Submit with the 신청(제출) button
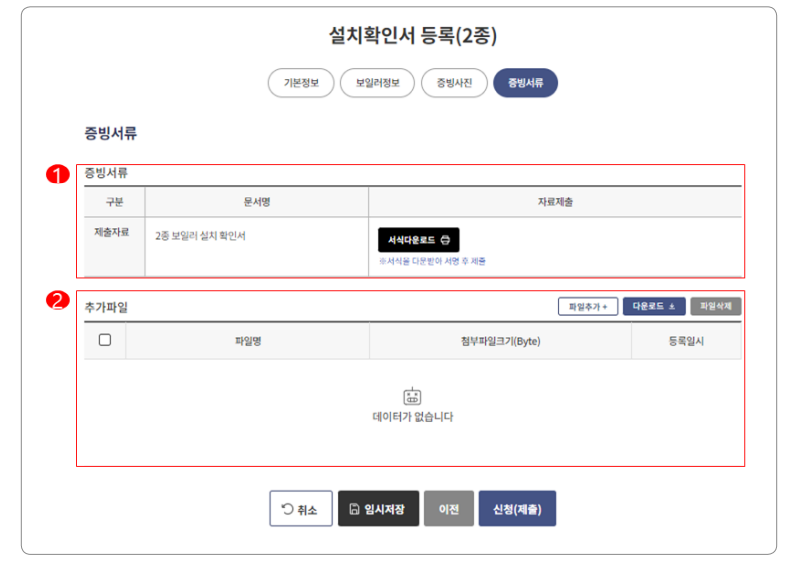Image resolution: width=793 pixels, height=562 pixels. point(517,508)
